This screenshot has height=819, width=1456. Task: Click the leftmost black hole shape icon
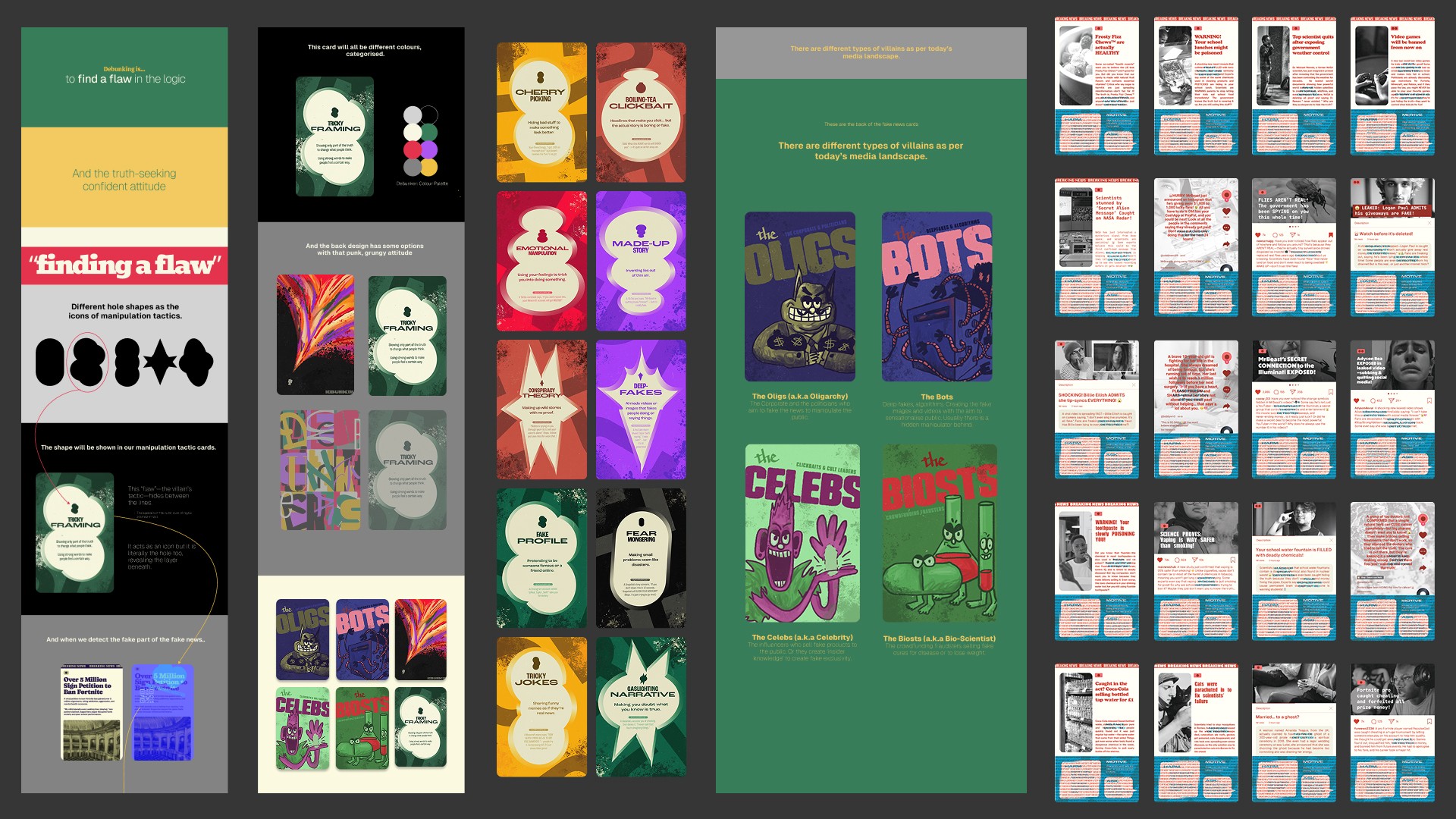coord(50,362)
